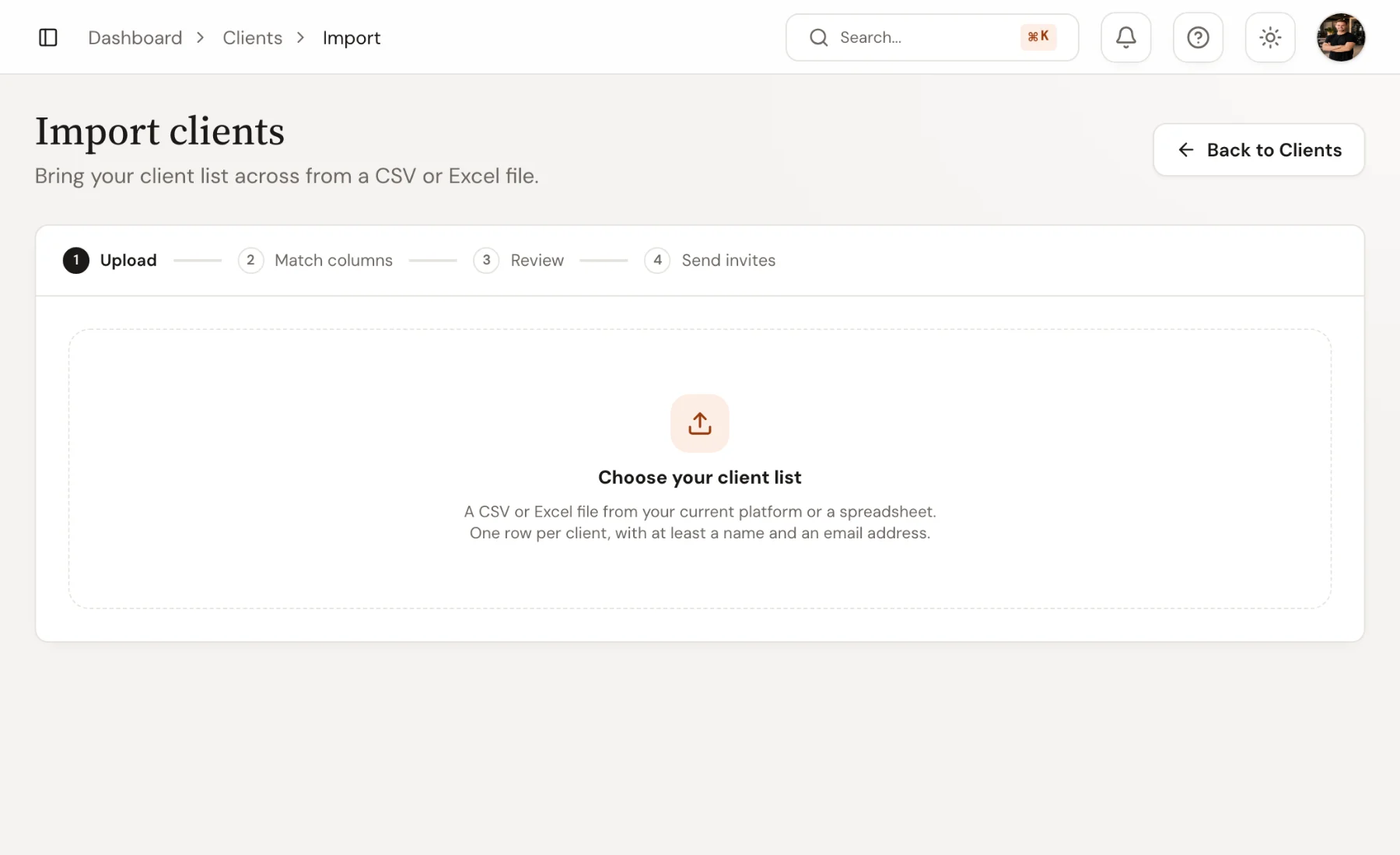Viewport: 1400px width, 855px height.
Task: Click the Choose your client list heading
Action: click(x=700, y=477)
